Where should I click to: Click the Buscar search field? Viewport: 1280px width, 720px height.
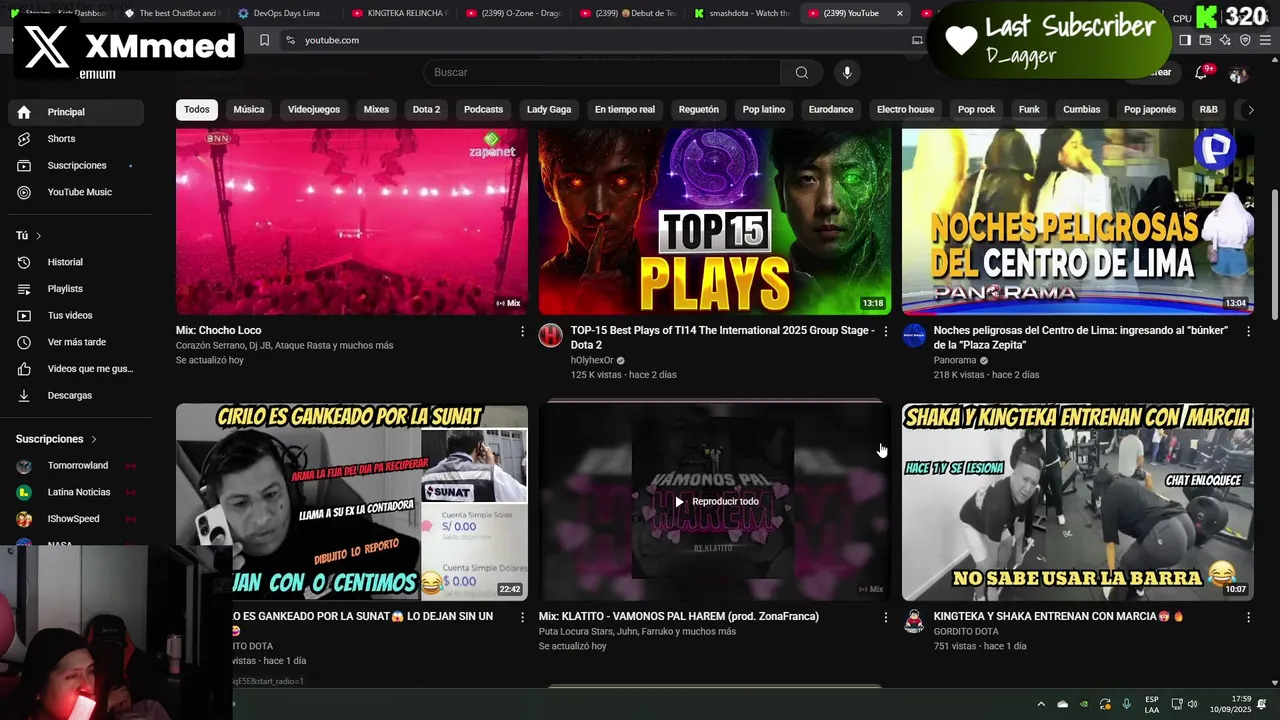[602, 72]
